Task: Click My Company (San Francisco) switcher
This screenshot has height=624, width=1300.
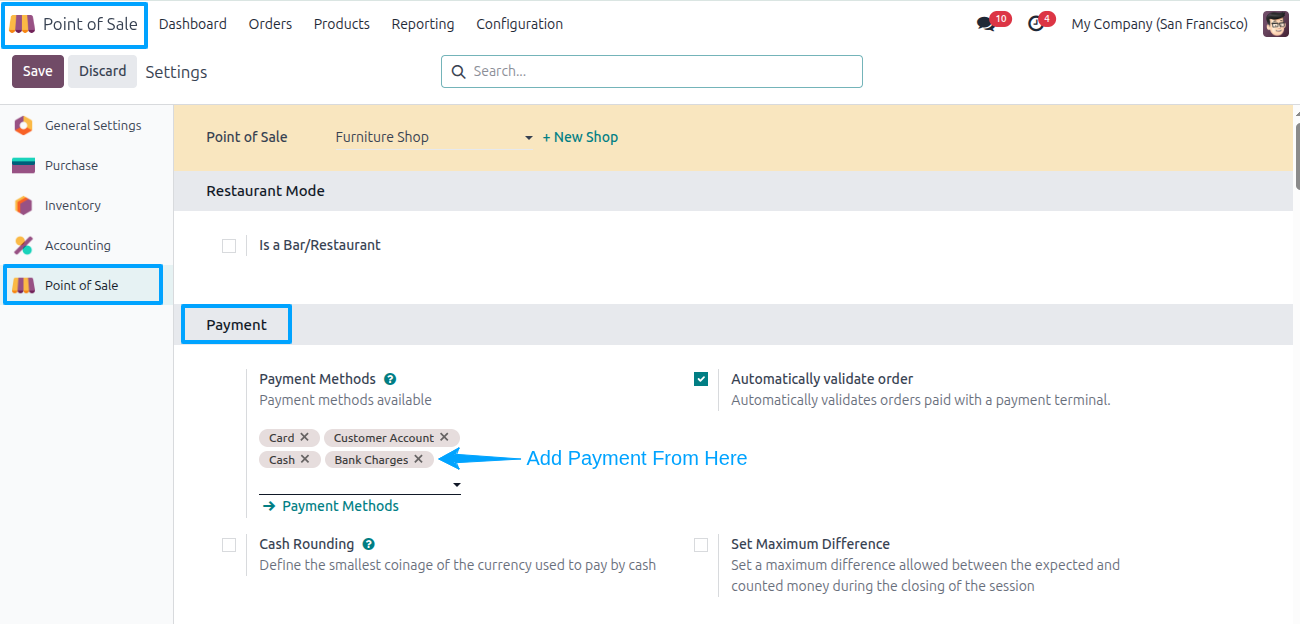Action: (1159, 24)
